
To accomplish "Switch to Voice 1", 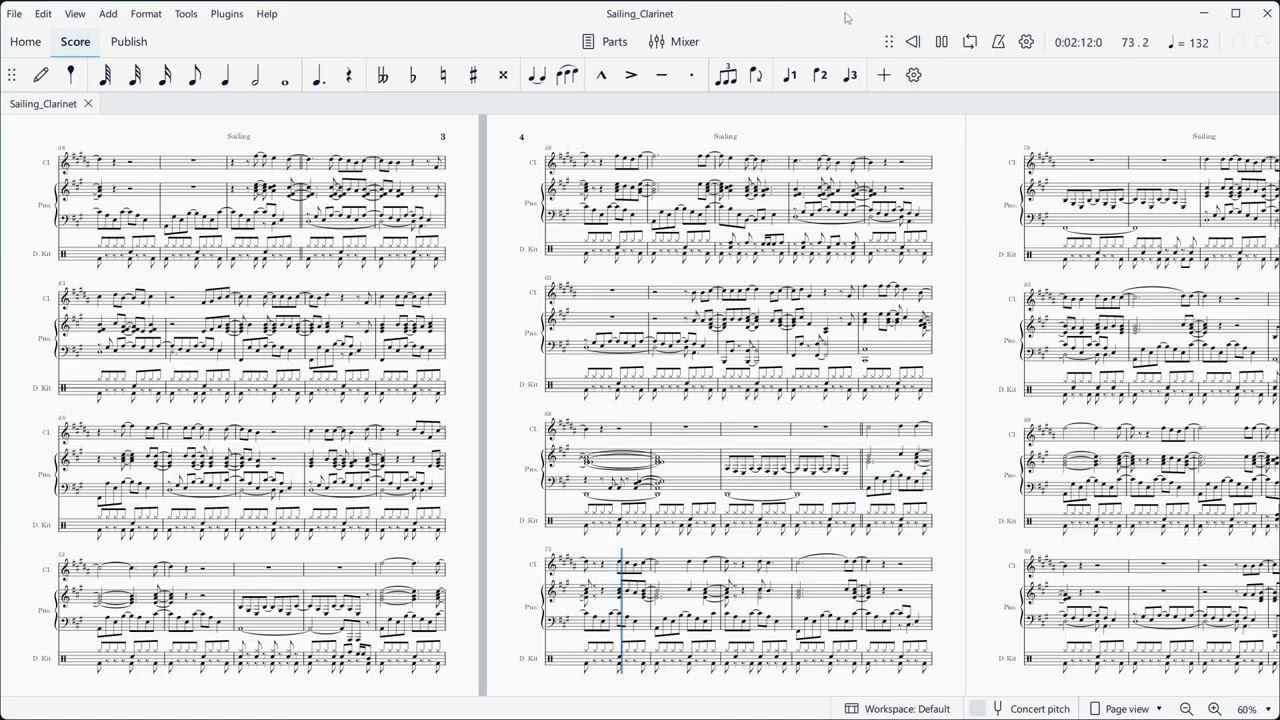I will [x=790, y=75].
